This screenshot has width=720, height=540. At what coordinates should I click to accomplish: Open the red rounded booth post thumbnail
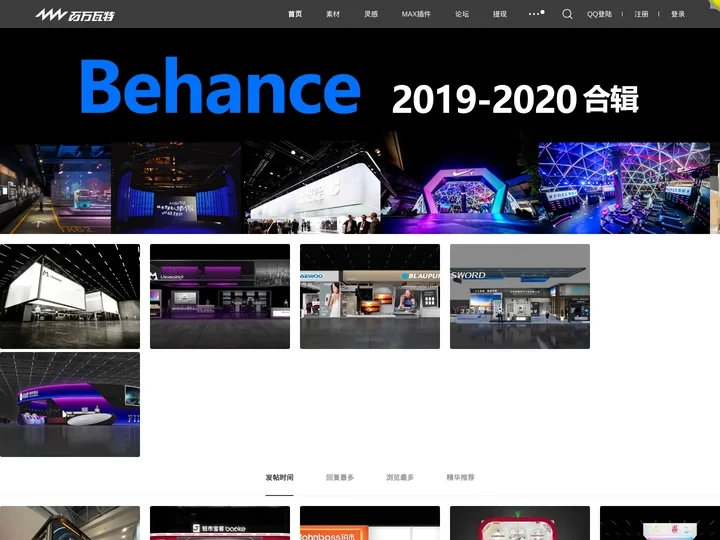tap(520, 523)
